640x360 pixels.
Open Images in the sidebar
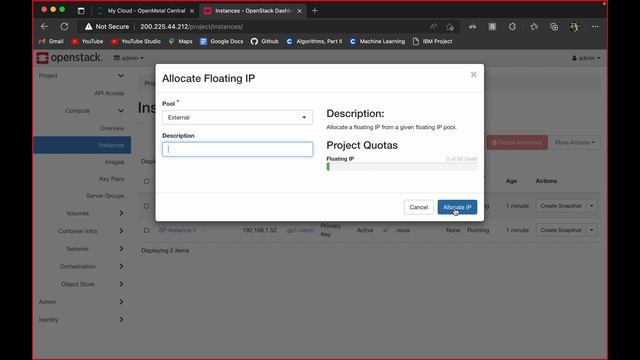(114, 162)
